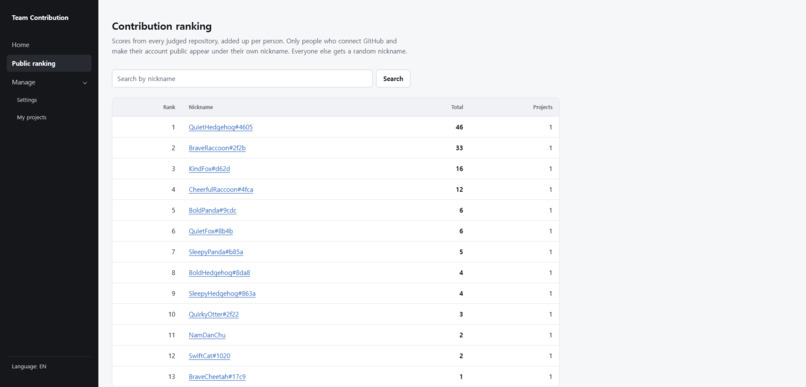The height and width of the screenshot is (387, 806).
Task: Select total score 46 for QuietHedgehog
Action: [x=459, y=127]
